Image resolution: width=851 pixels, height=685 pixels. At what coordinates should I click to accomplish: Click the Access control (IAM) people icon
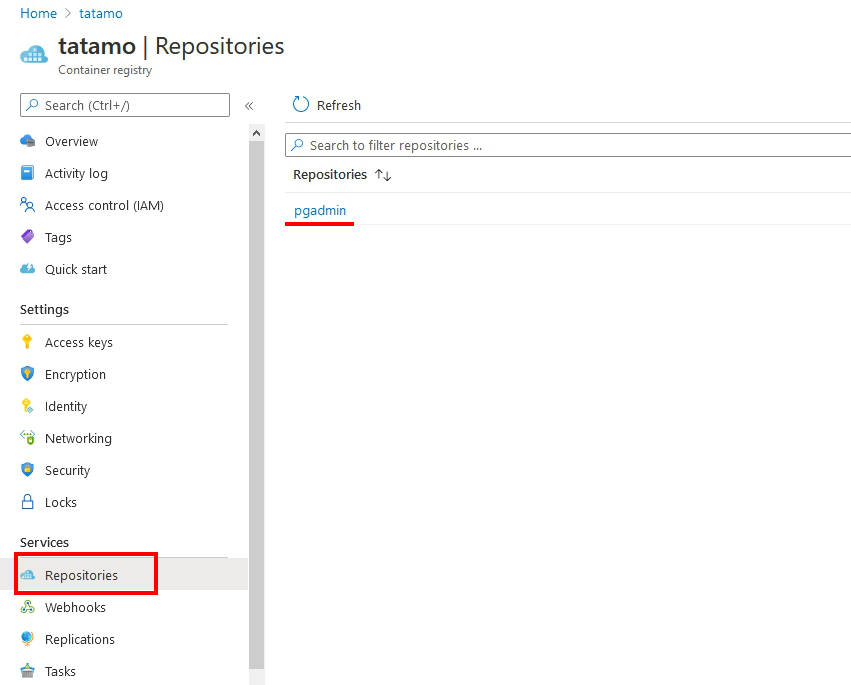click(x=28, y=205)
